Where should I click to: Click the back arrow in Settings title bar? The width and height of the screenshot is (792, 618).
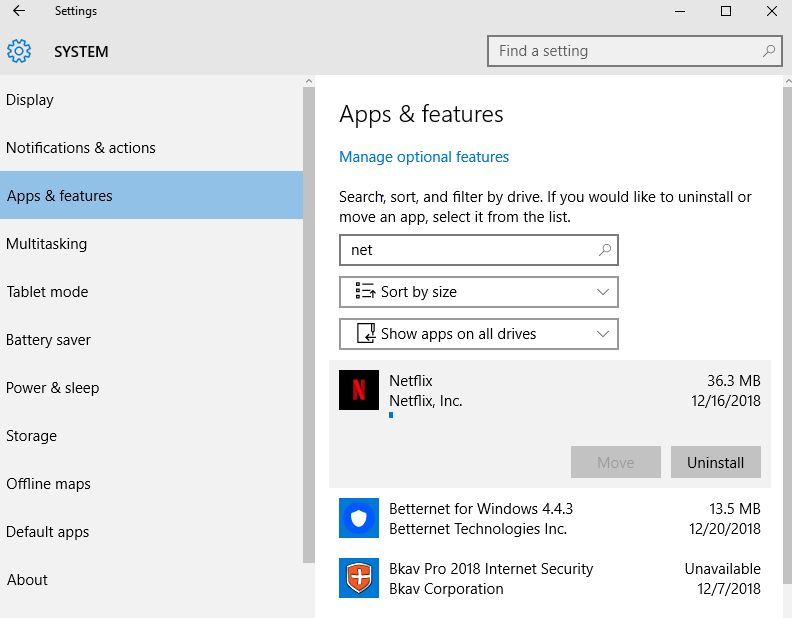(x=19, y=11)
